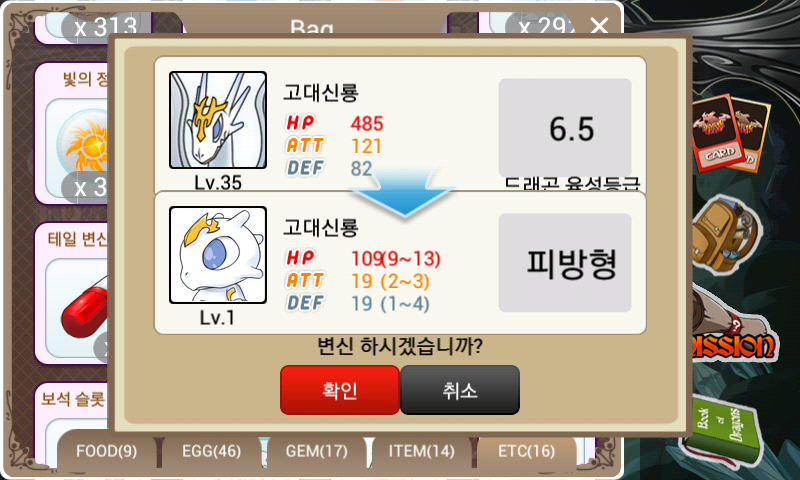The height and width of the screenshot is (480, 800).
Task: Cancel with the 취소 button
Action: point(460,390)
